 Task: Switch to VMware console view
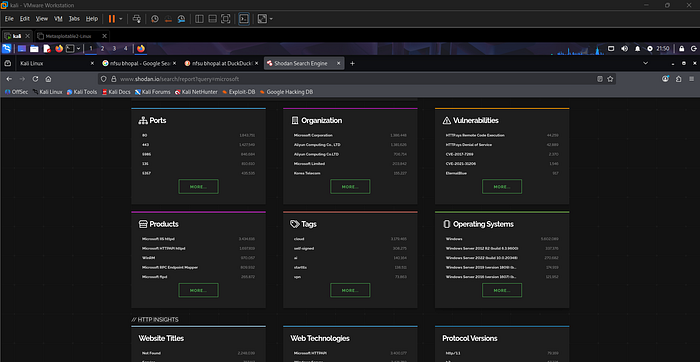tap(244, 19)
